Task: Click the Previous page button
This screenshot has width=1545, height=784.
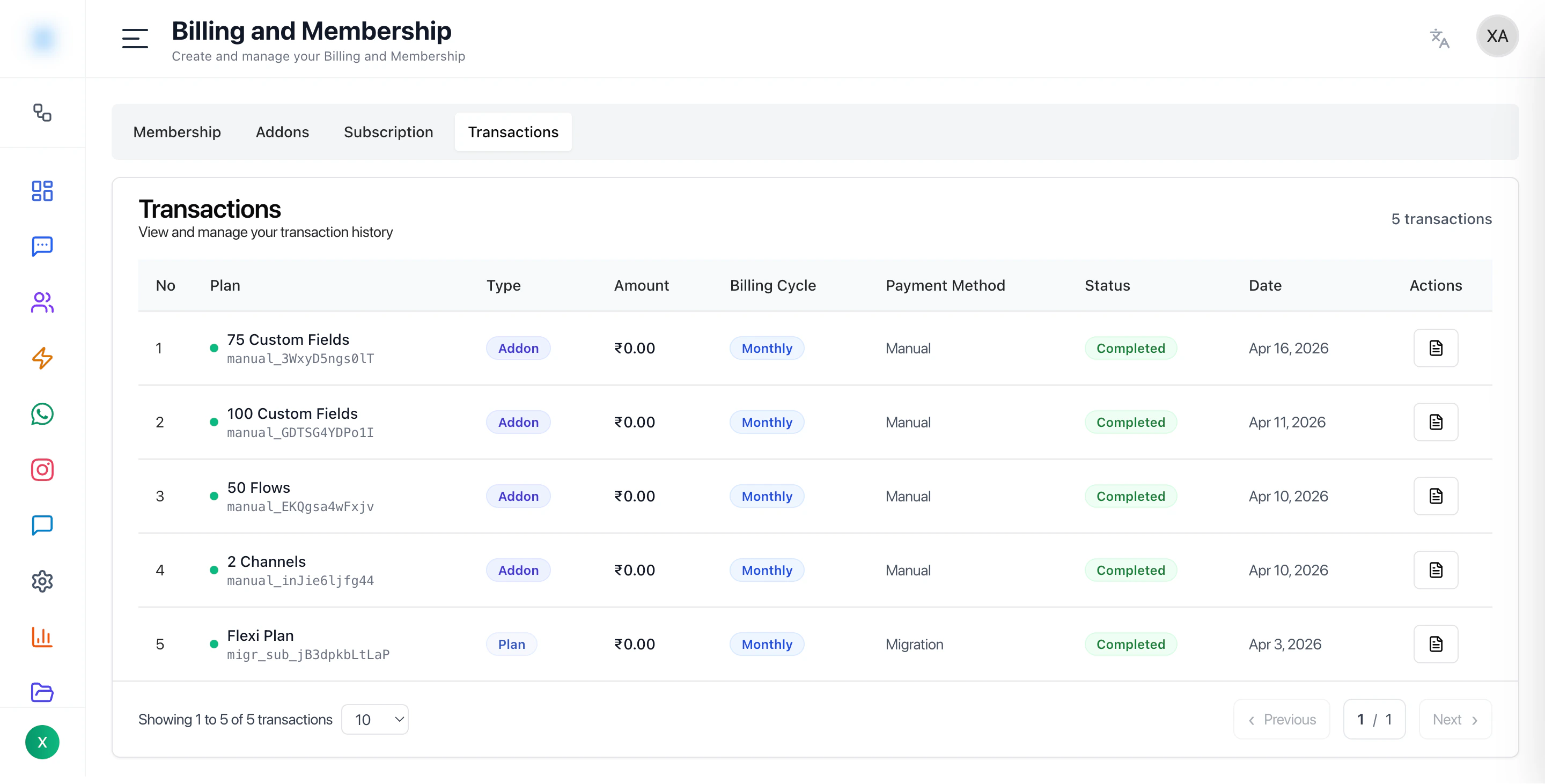Action: click(x=1281, y=719)
